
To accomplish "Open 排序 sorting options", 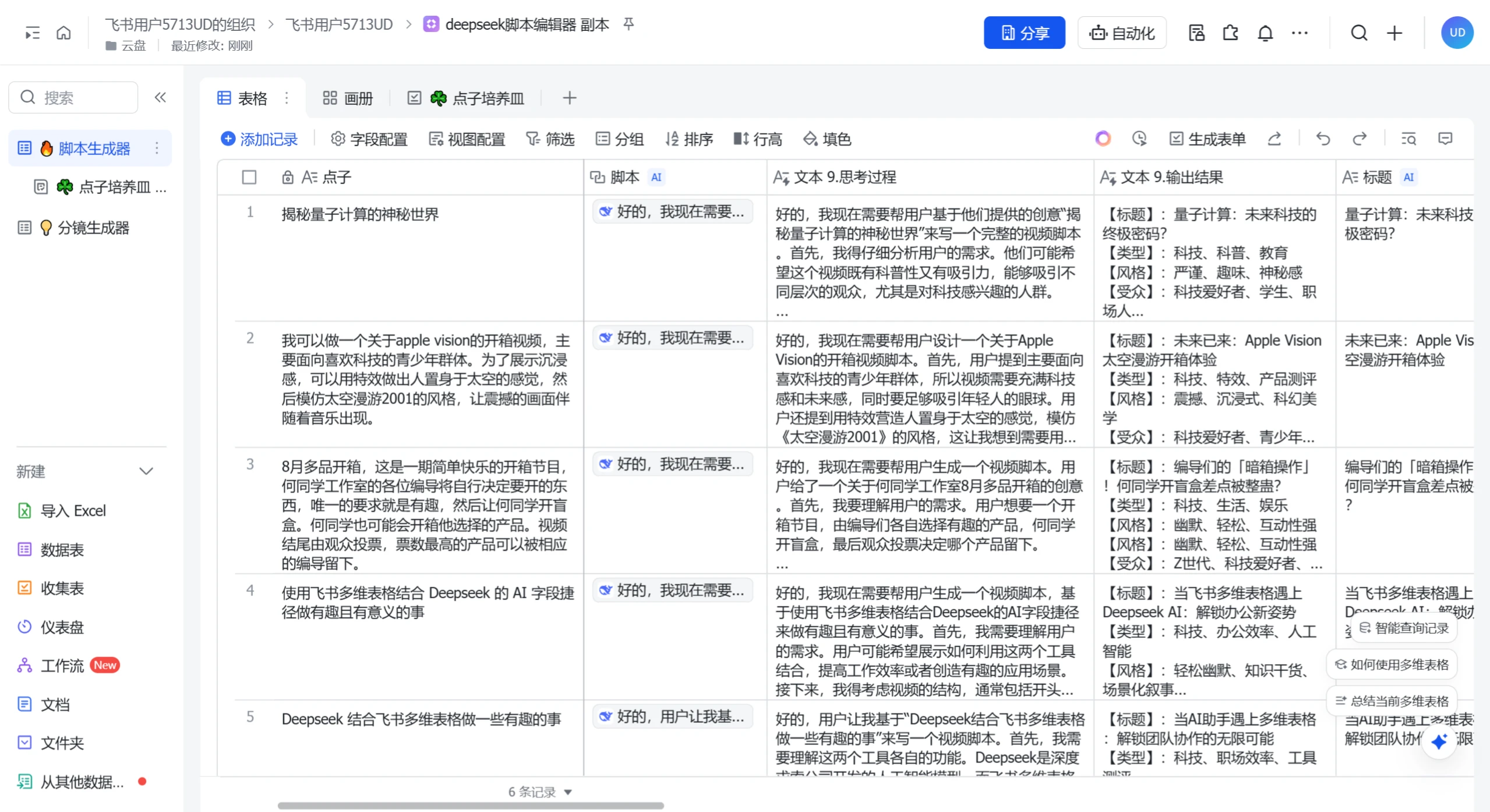I will pos(690,139).
